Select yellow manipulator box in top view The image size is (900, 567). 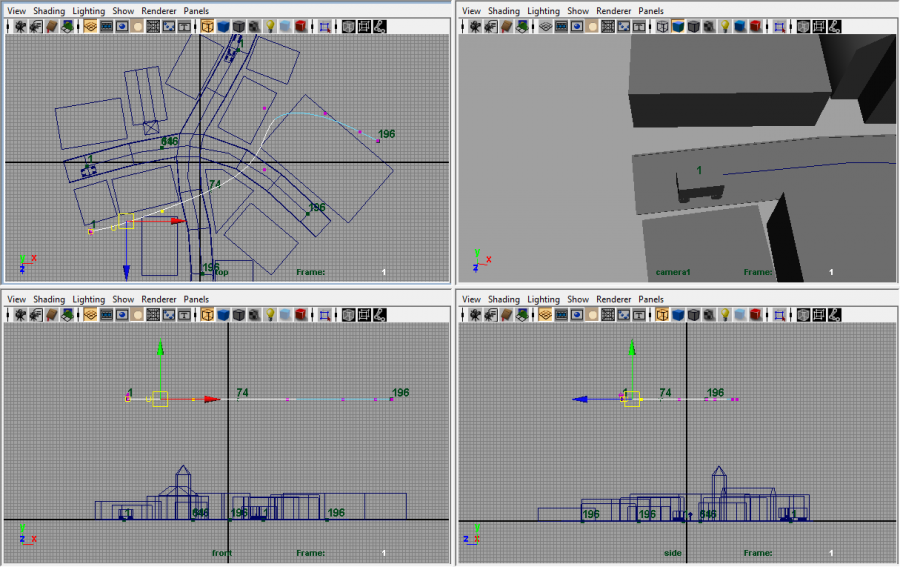[x=126, y=221]
